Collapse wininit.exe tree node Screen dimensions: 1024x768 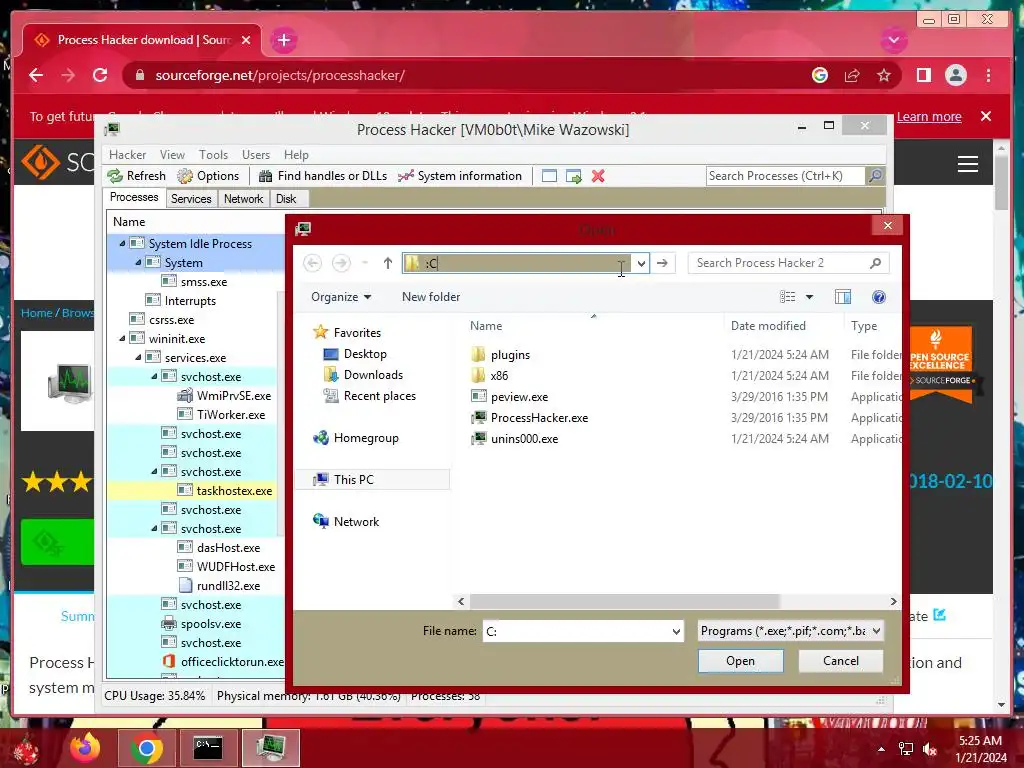click(x=122, y=338)
